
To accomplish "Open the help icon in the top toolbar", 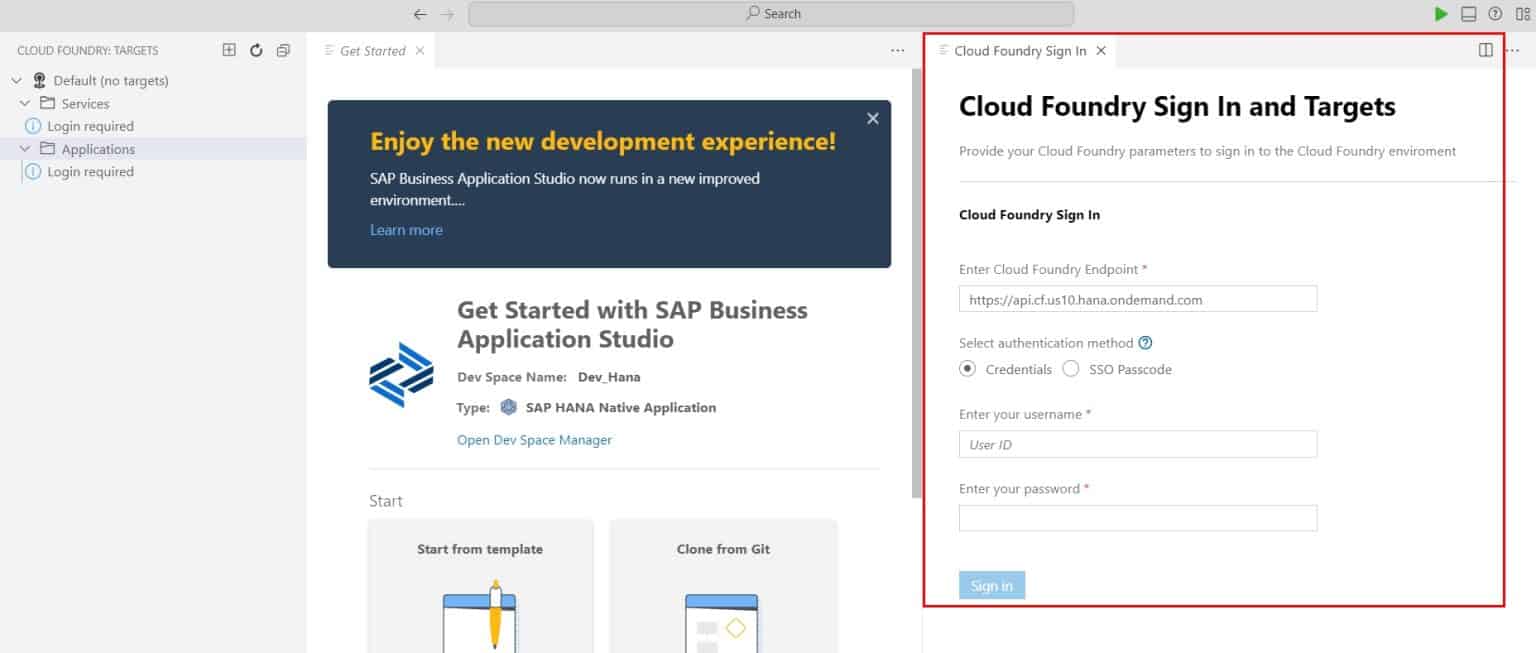I will (x=1493, y=13).
